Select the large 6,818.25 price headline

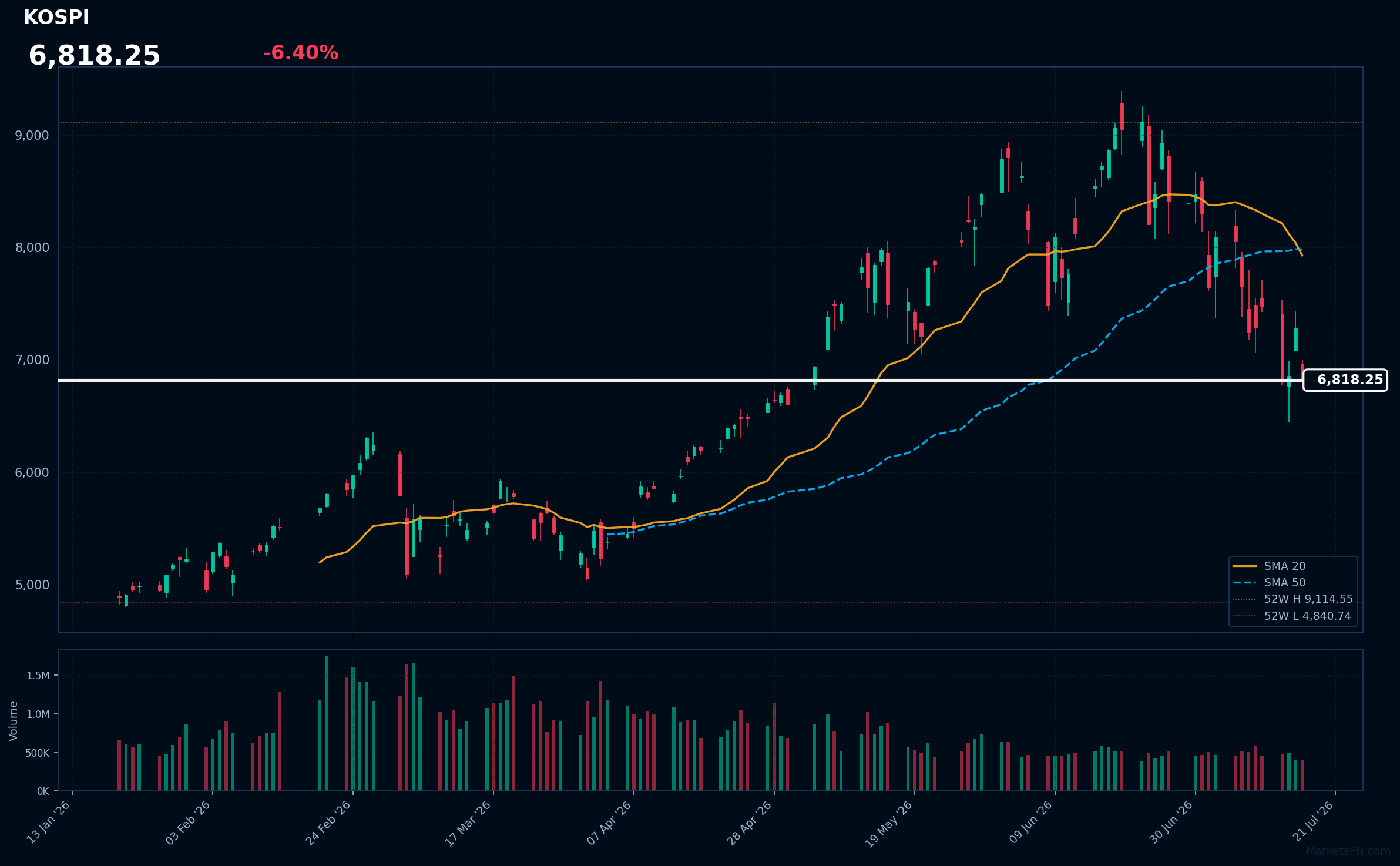(94, 55)
